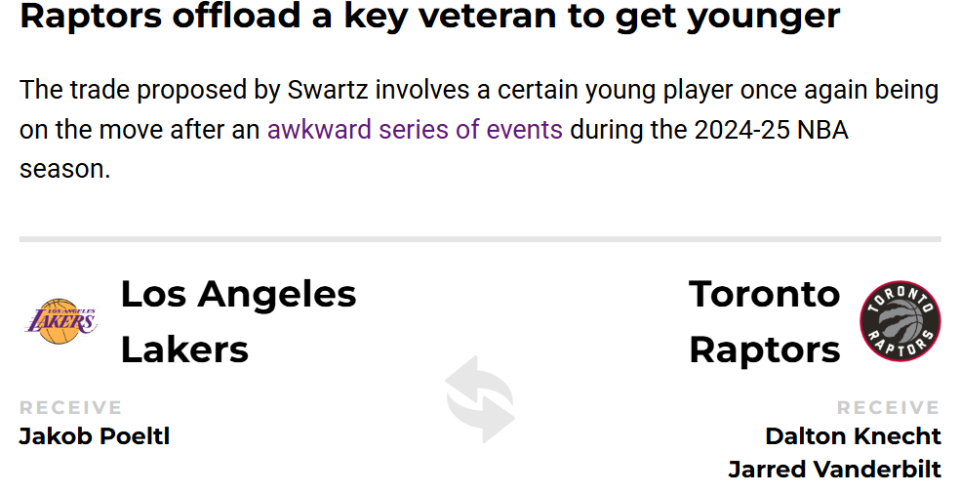Click the Toronto Raptors logo
This screenshot has width=960, height=493.
900,321
